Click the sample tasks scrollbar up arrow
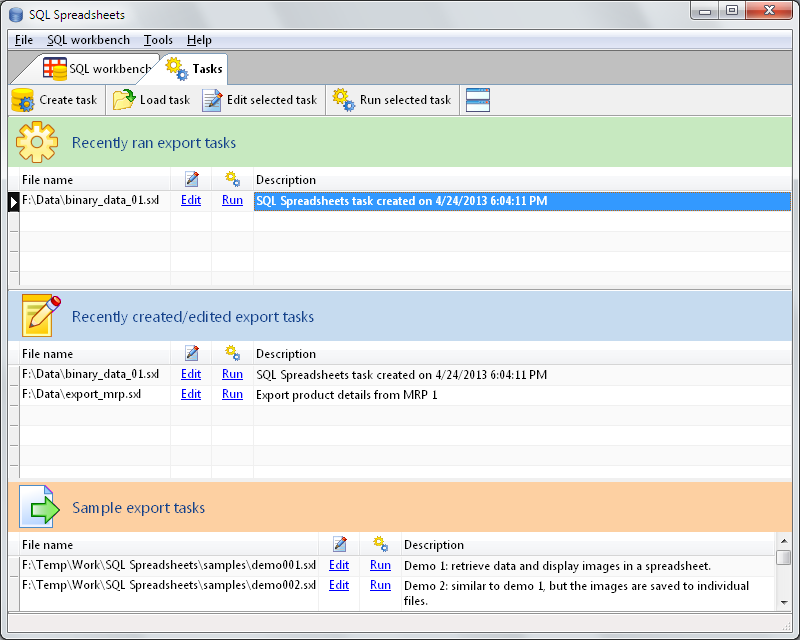Viewport: 800px width, 640px height. click(783, 543)
